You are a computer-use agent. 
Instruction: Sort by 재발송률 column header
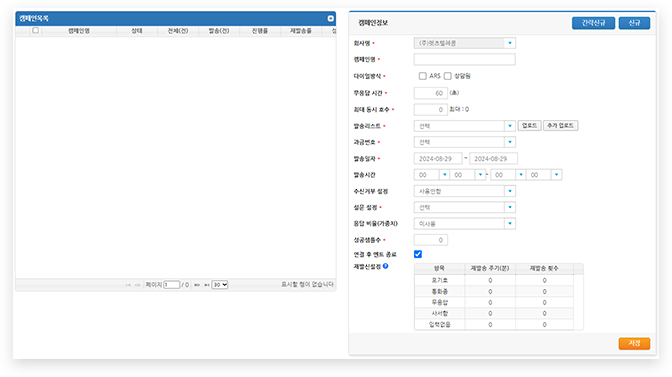click(x=301, y=31)
